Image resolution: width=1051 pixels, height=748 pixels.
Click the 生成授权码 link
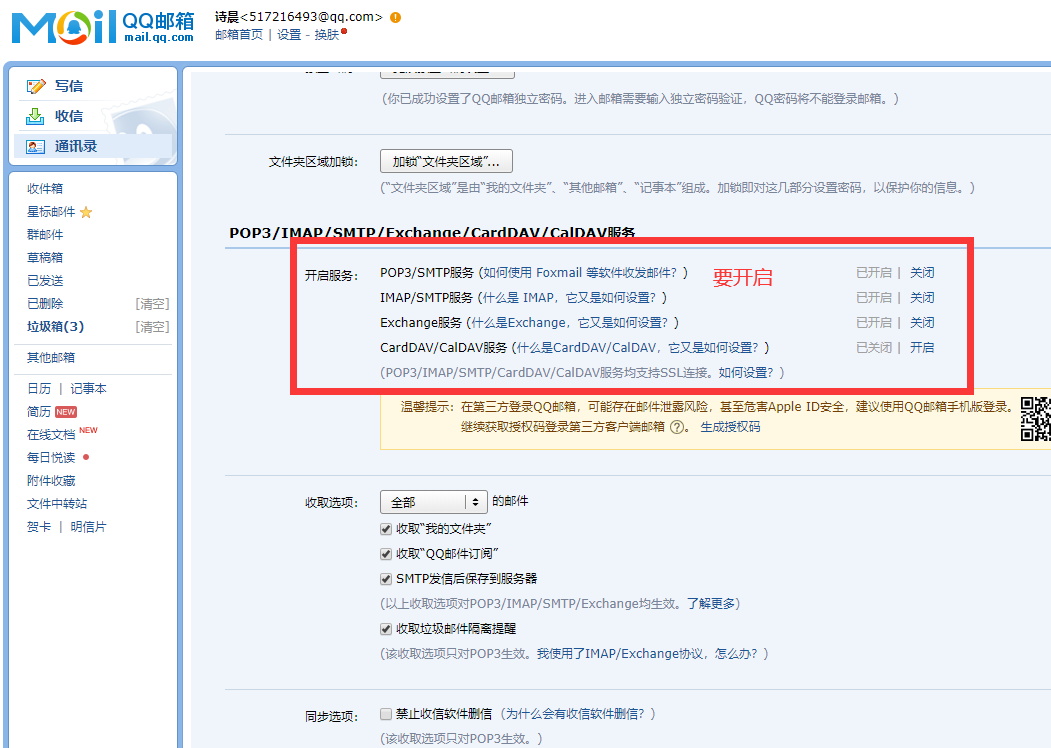pos(730,427)
